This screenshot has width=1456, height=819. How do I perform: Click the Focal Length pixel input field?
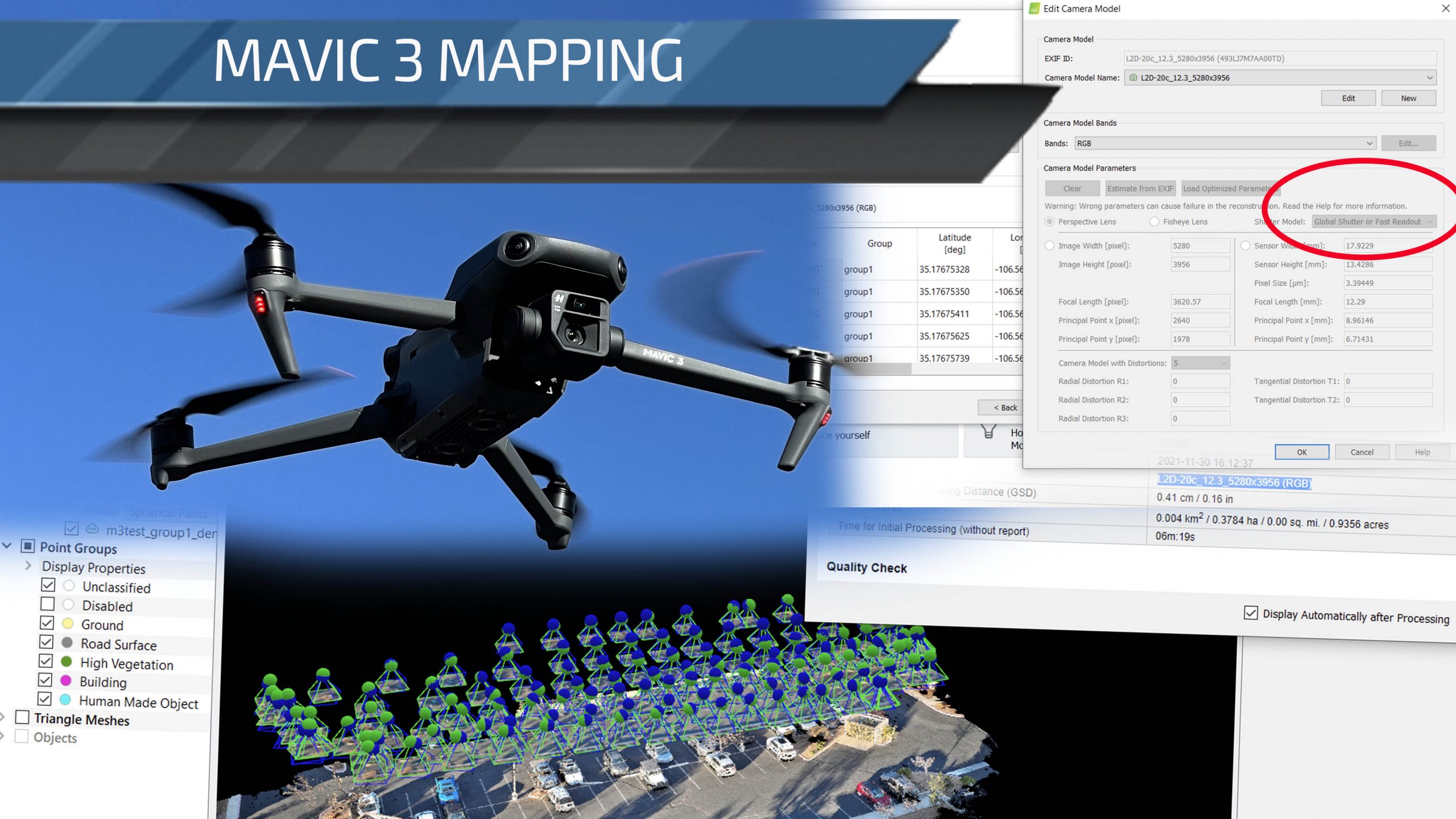pyautogui.click(x=1199, y=301)
